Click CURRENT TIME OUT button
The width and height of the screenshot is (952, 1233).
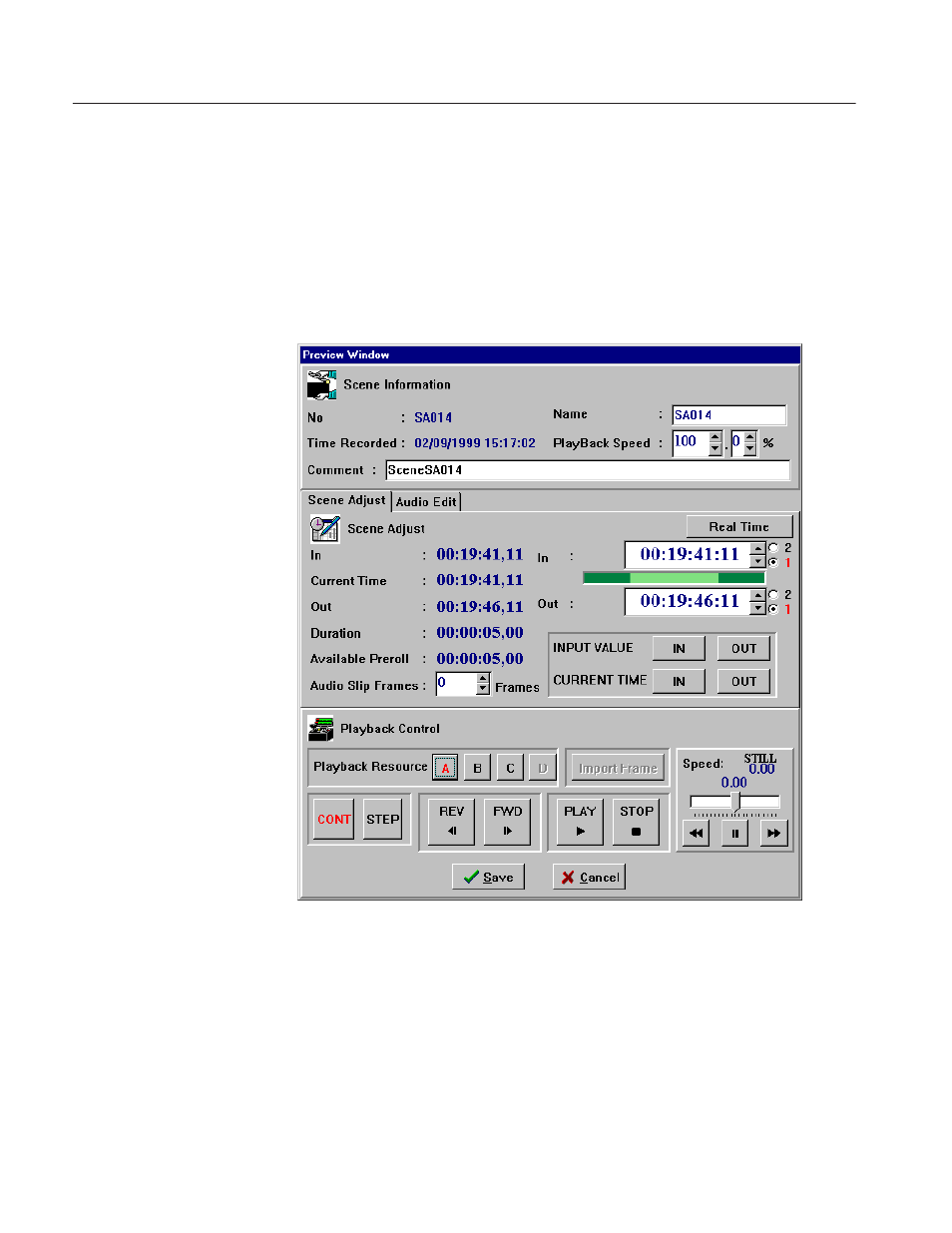(x=743, y=682)
